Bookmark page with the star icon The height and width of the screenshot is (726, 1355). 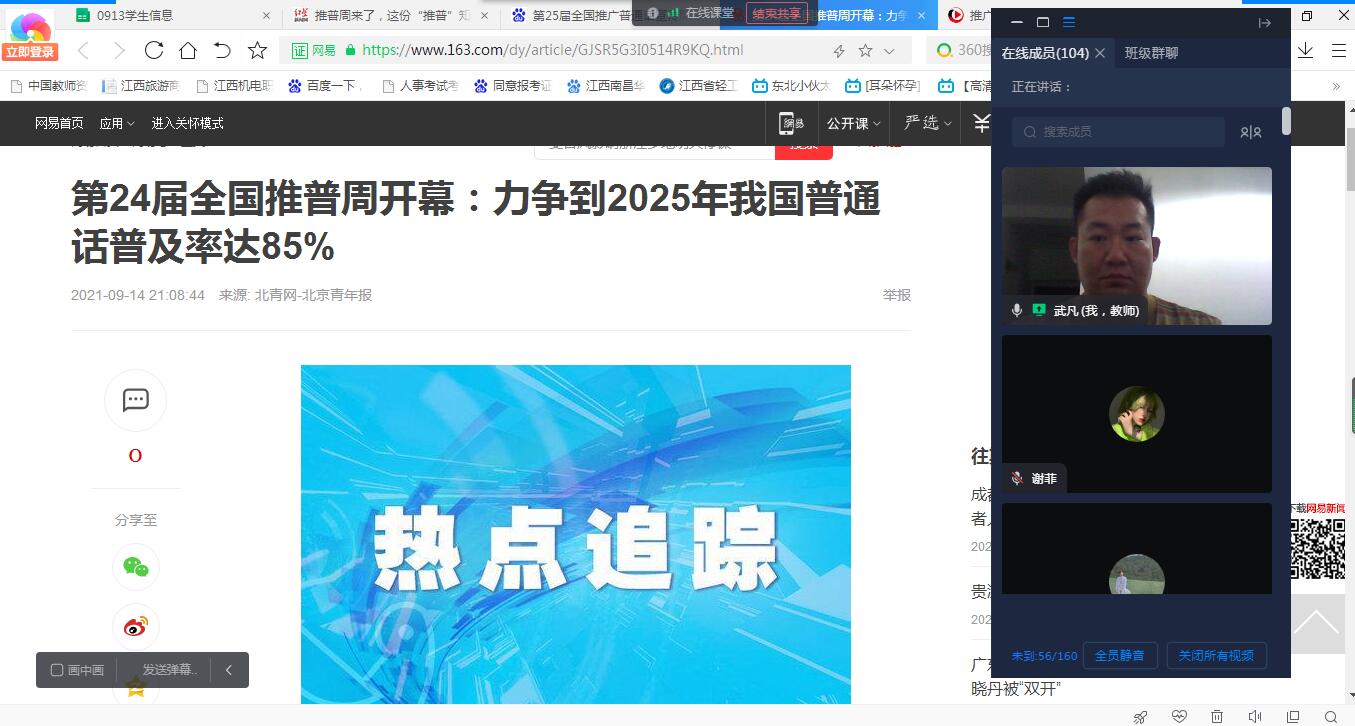point(257,51)
